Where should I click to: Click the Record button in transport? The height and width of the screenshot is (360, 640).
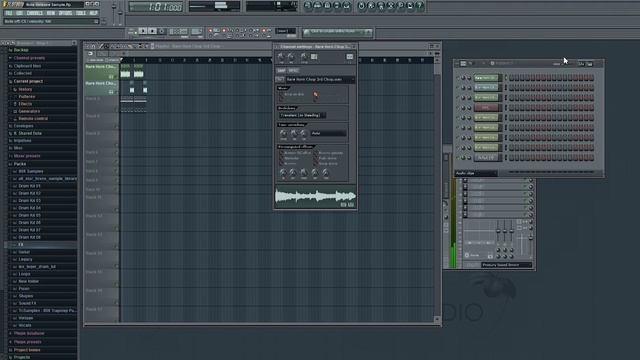162,31
